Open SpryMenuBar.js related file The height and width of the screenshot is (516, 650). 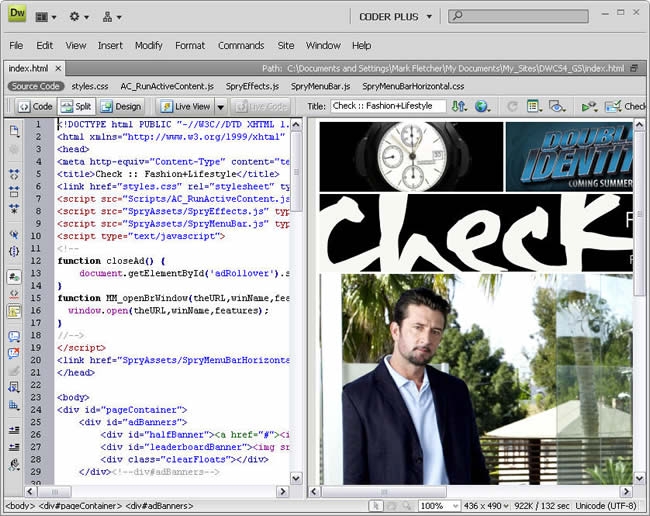point(320,86)
